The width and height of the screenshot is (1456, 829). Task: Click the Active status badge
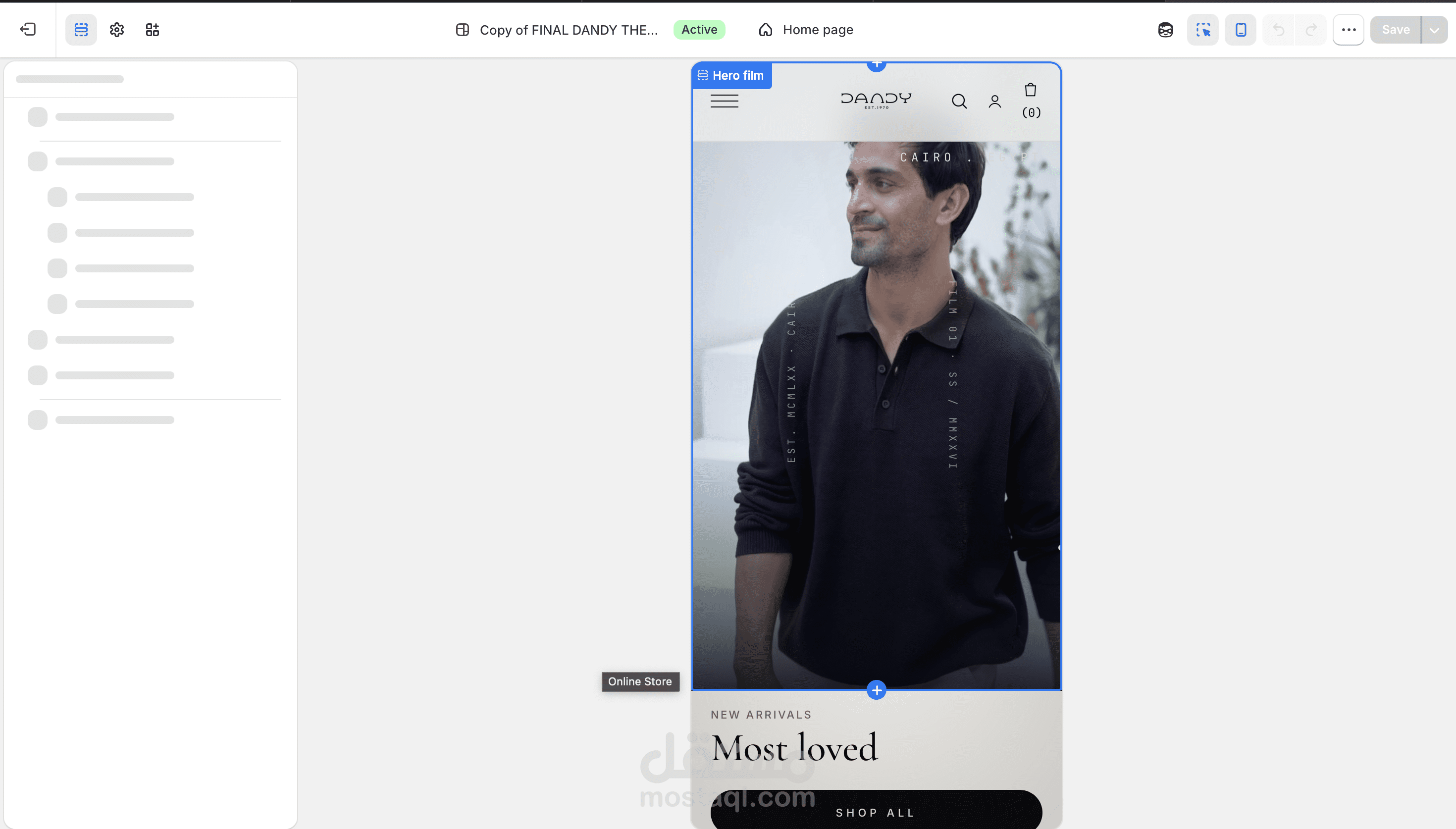pos(699,30)
